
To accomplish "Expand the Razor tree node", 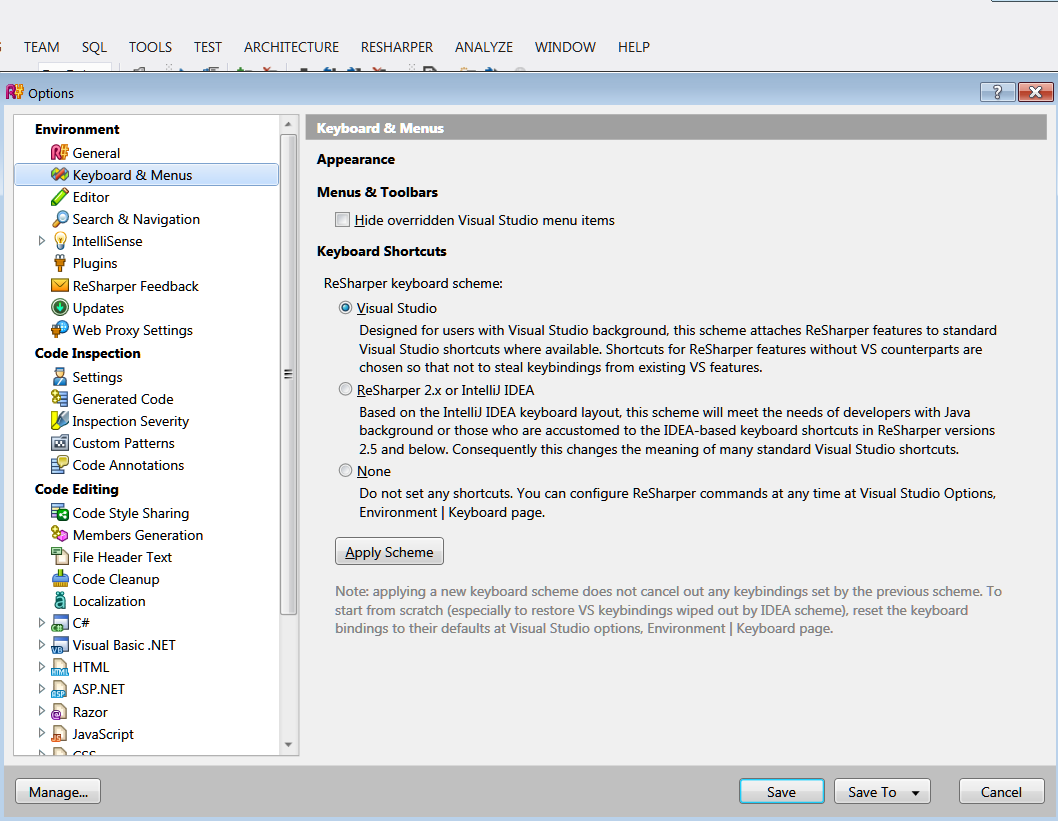I will 41,711.
